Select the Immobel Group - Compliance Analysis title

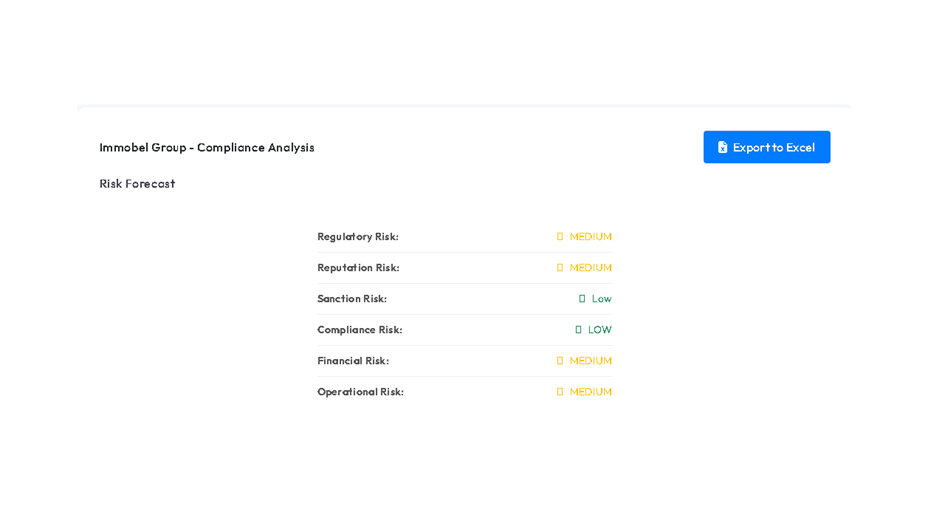coord(207,147)
